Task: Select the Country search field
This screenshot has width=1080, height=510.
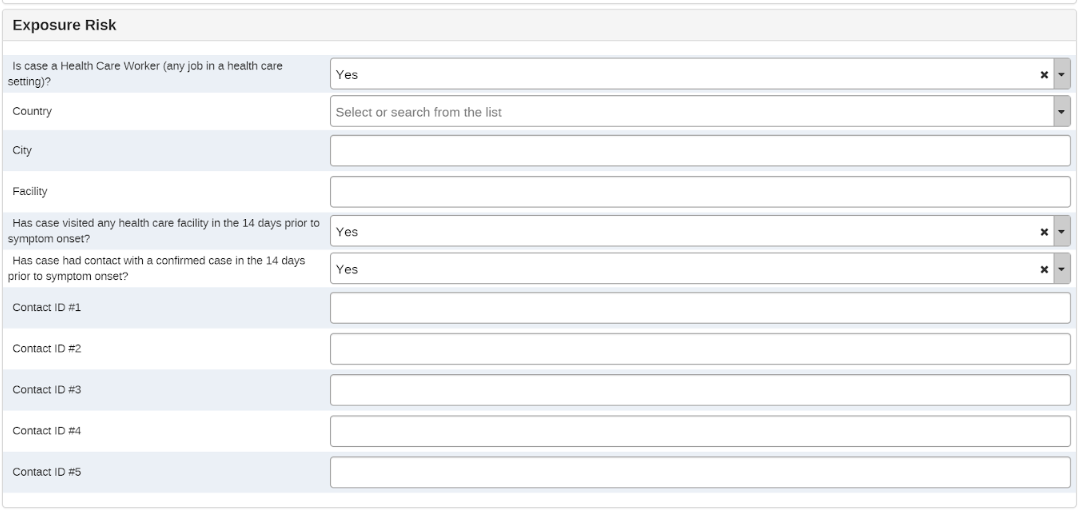Action: click(692, 111)
